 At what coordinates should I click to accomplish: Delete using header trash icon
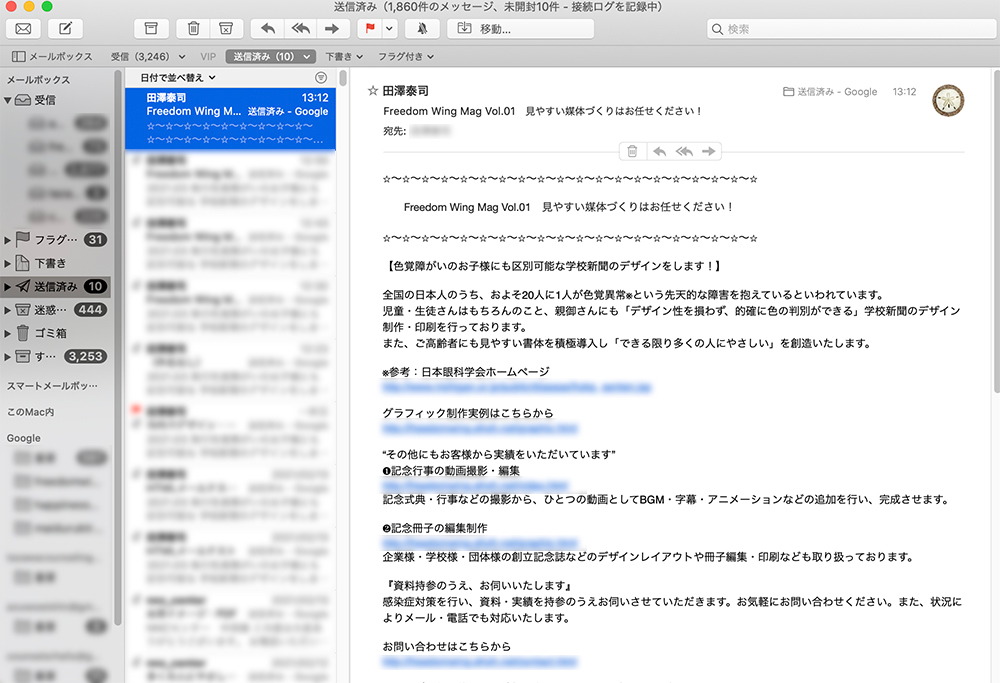click(x=633, y=151)
